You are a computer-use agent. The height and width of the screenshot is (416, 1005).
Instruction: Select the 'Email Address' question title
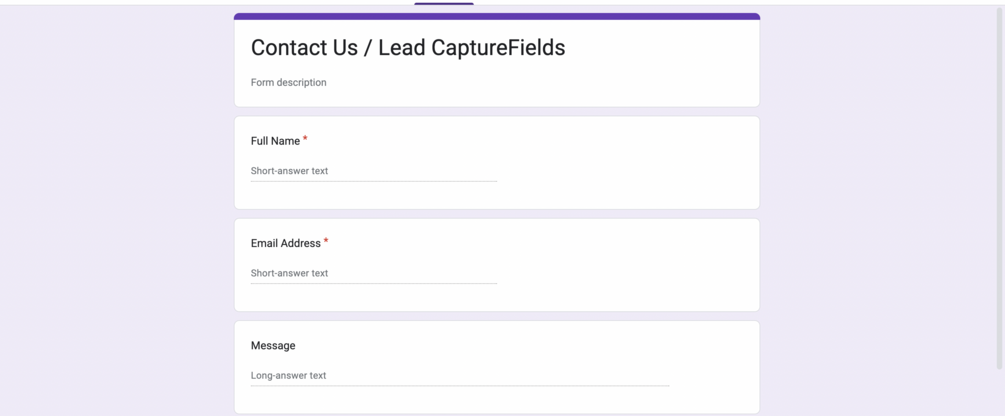[x=286, y=243]
